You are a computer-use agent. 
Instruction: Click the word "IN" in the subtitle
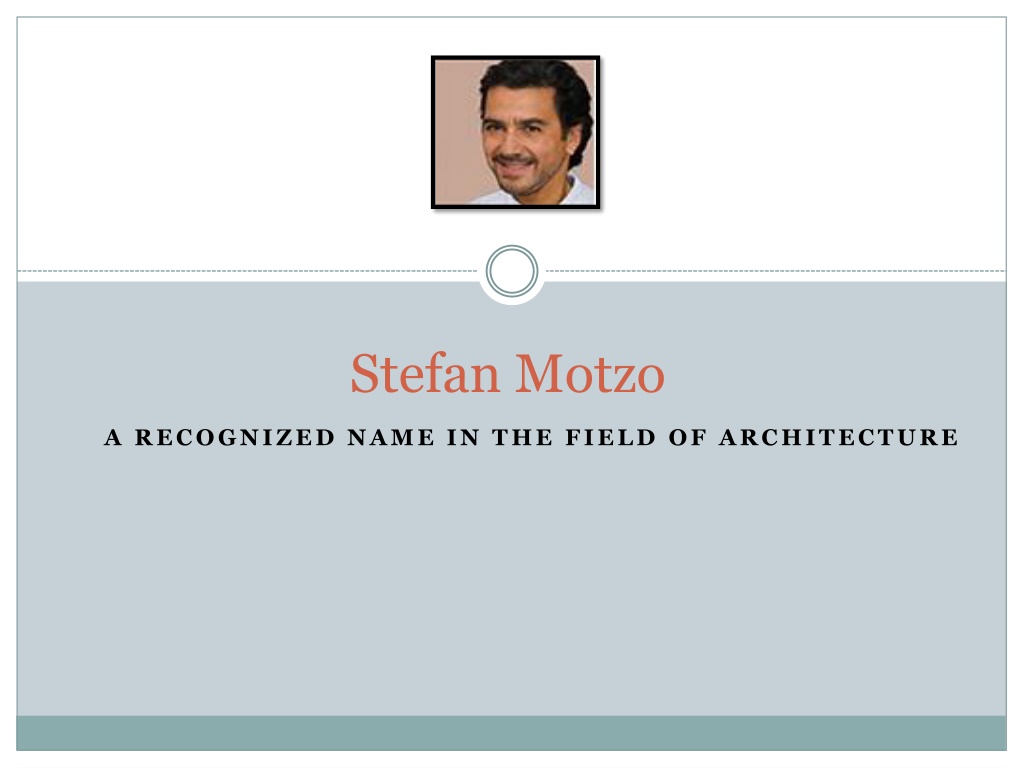click(x=463, y=437)
